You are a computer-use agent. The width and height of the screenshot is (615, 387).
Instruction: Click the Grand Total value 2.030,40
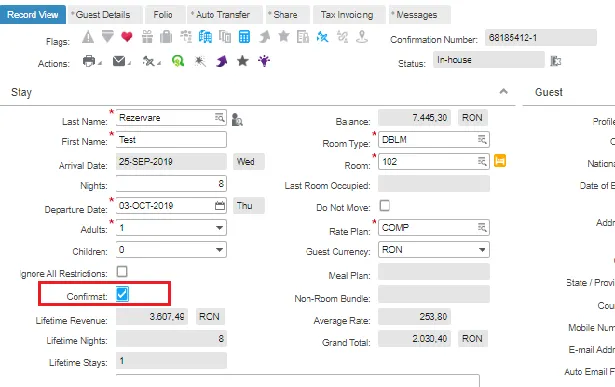[415, 338]
